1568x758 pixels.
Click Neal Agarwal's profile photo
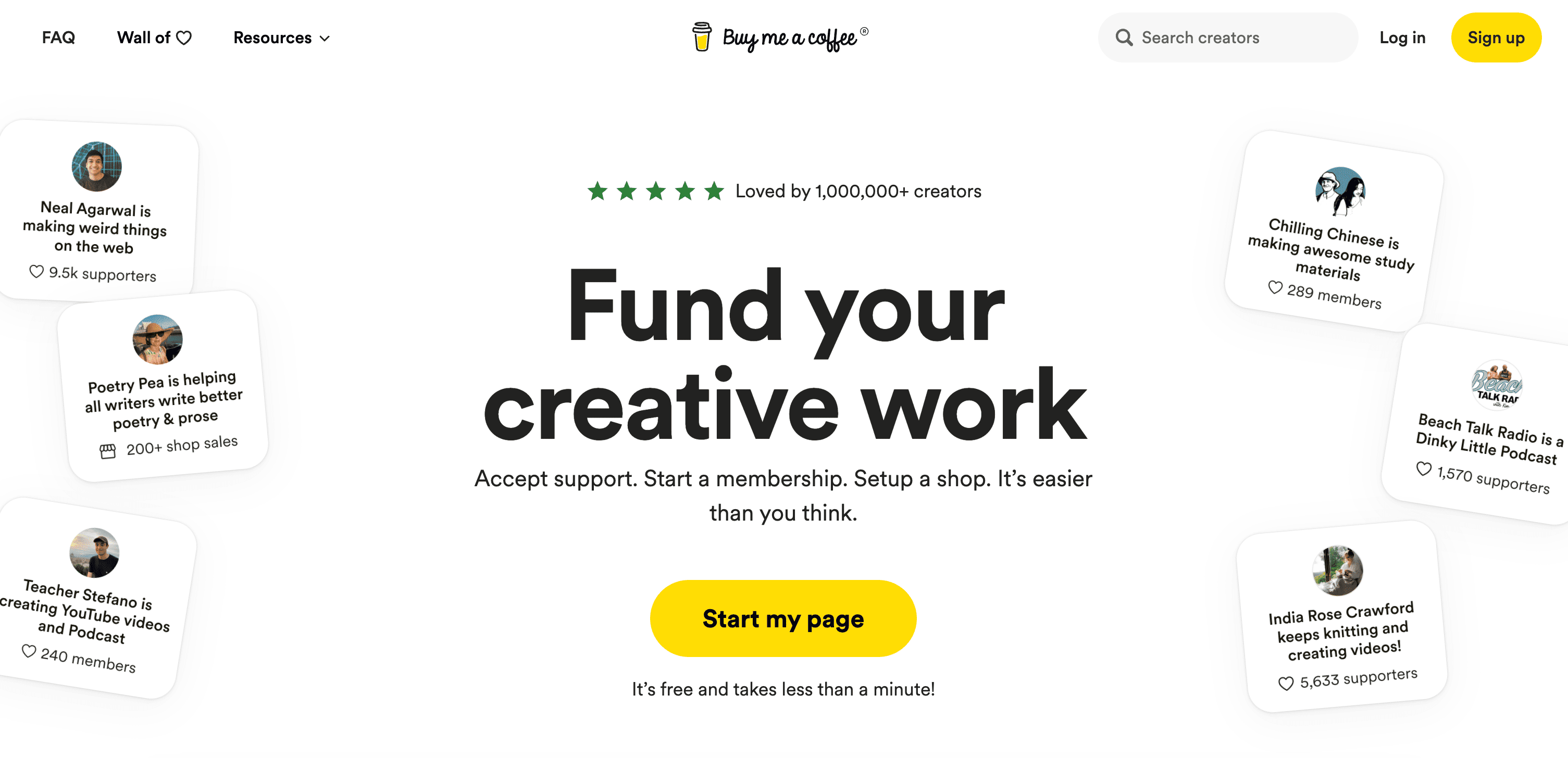[x=97, y=167]
